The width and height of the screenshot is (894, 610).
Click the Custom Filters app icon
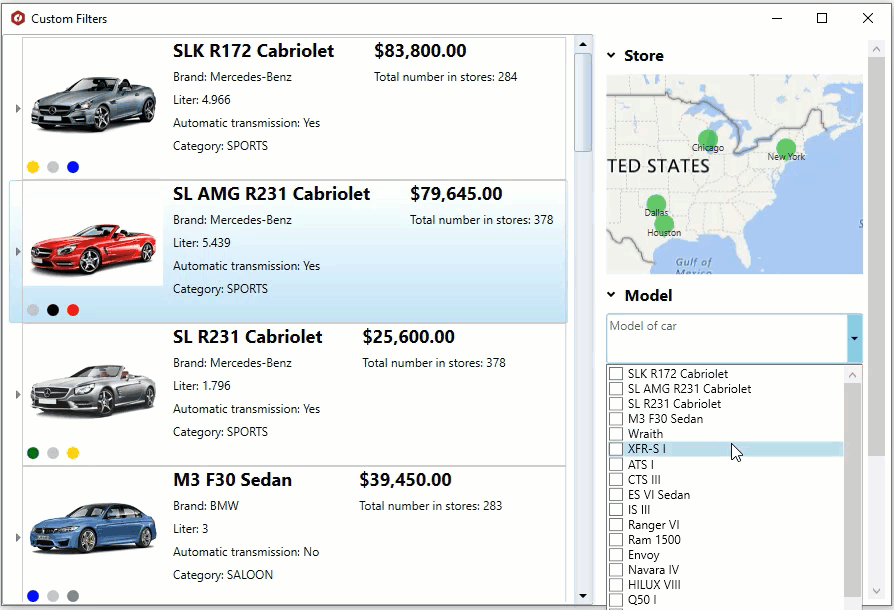click(17, 18)
